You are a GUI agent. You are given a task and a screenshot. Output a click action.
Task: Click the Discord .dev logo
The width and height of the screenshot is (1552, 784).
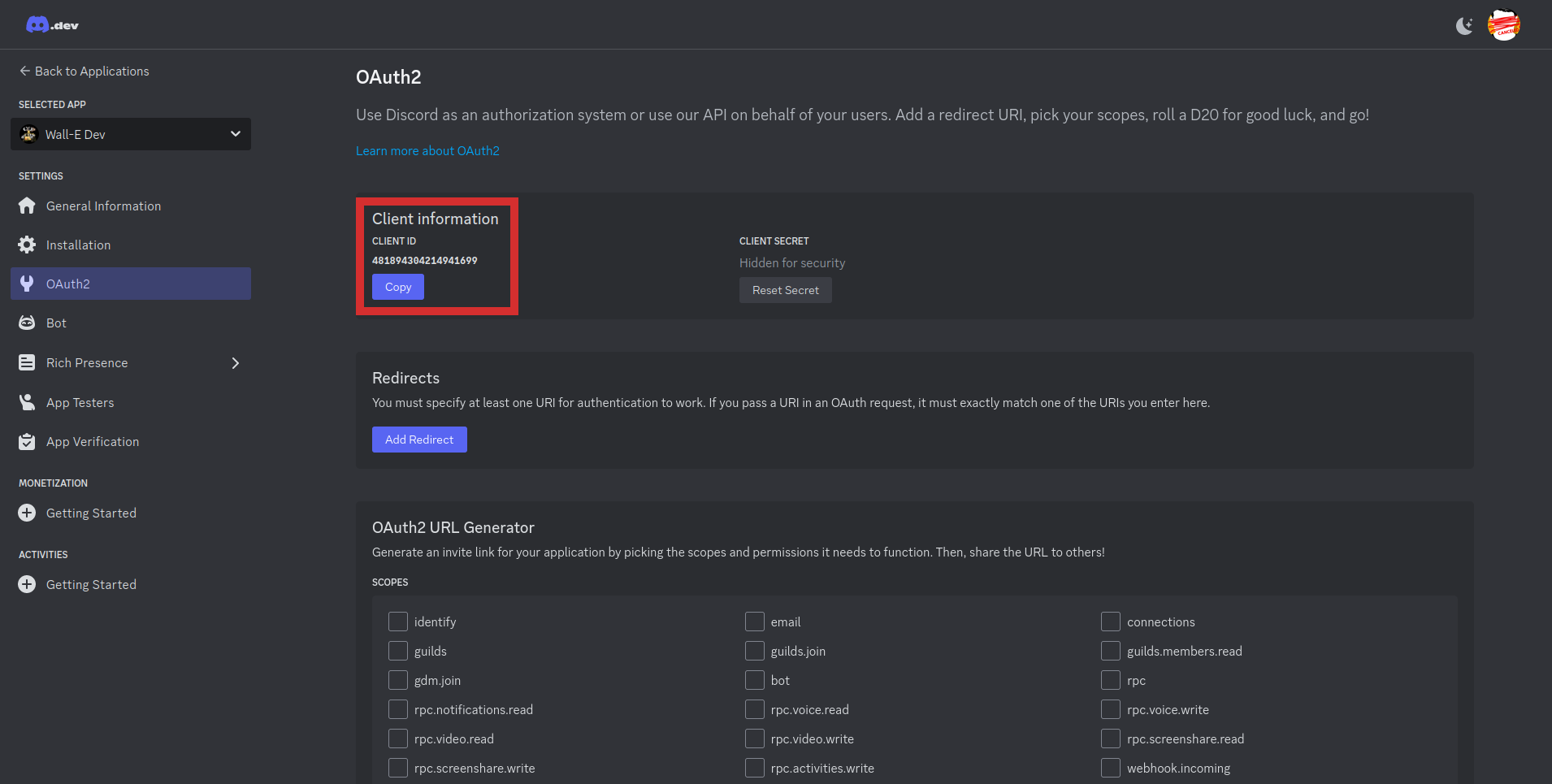point(52,25)
